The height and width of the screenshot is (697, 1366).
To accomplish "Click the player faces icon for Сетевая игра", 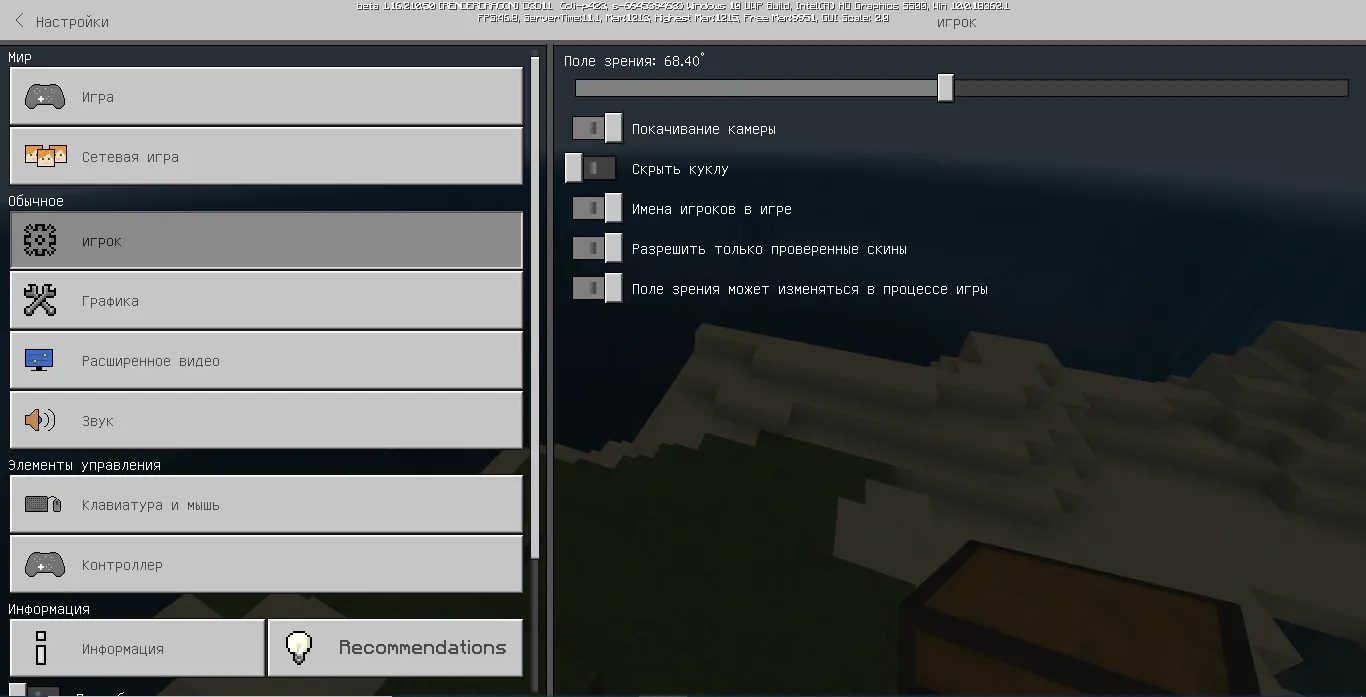I will [x=44, y=157].
